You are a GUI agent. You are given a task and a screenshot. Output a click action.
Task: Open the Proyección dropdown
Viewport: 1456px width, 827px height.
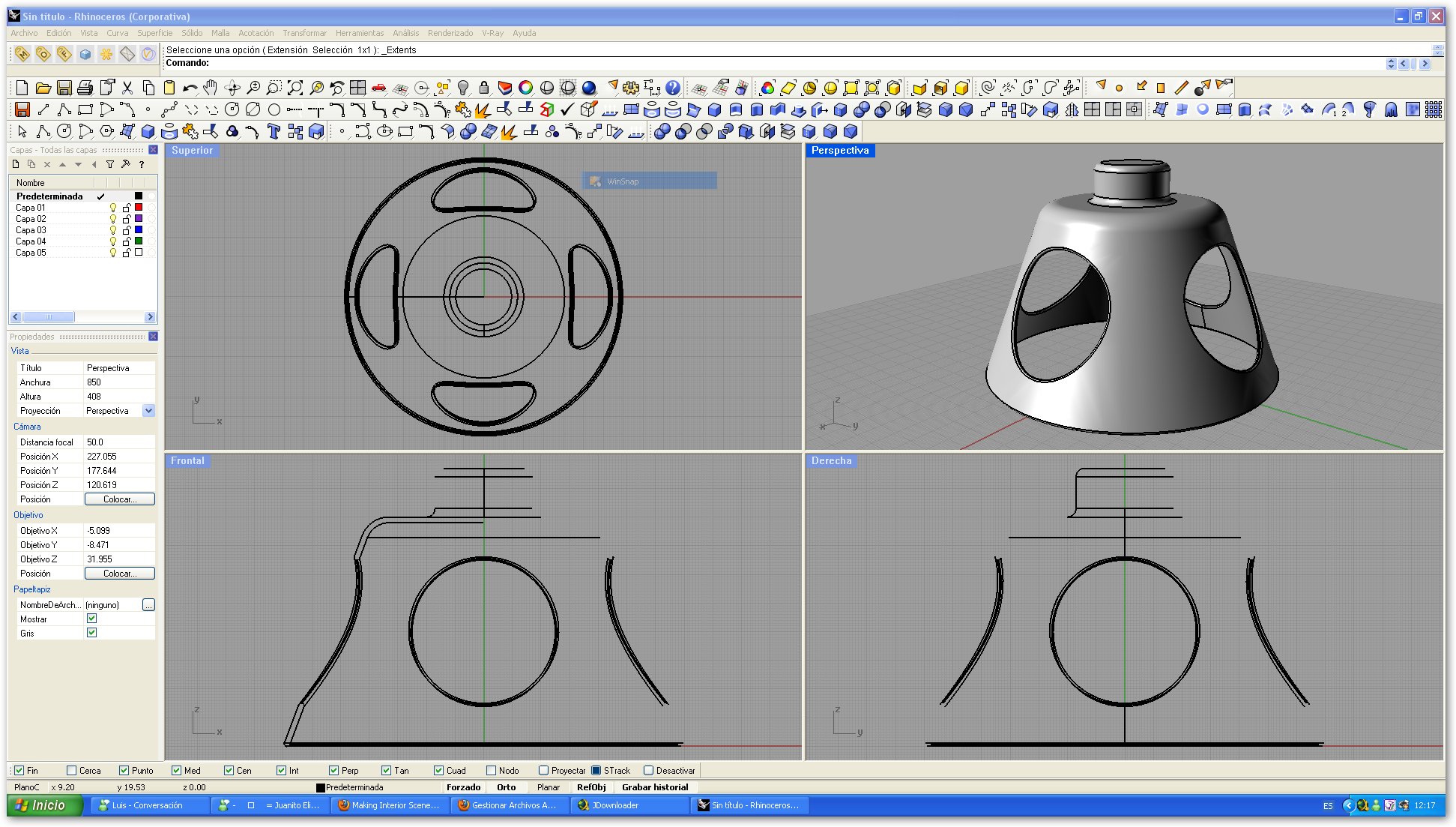tap(148, 411)
